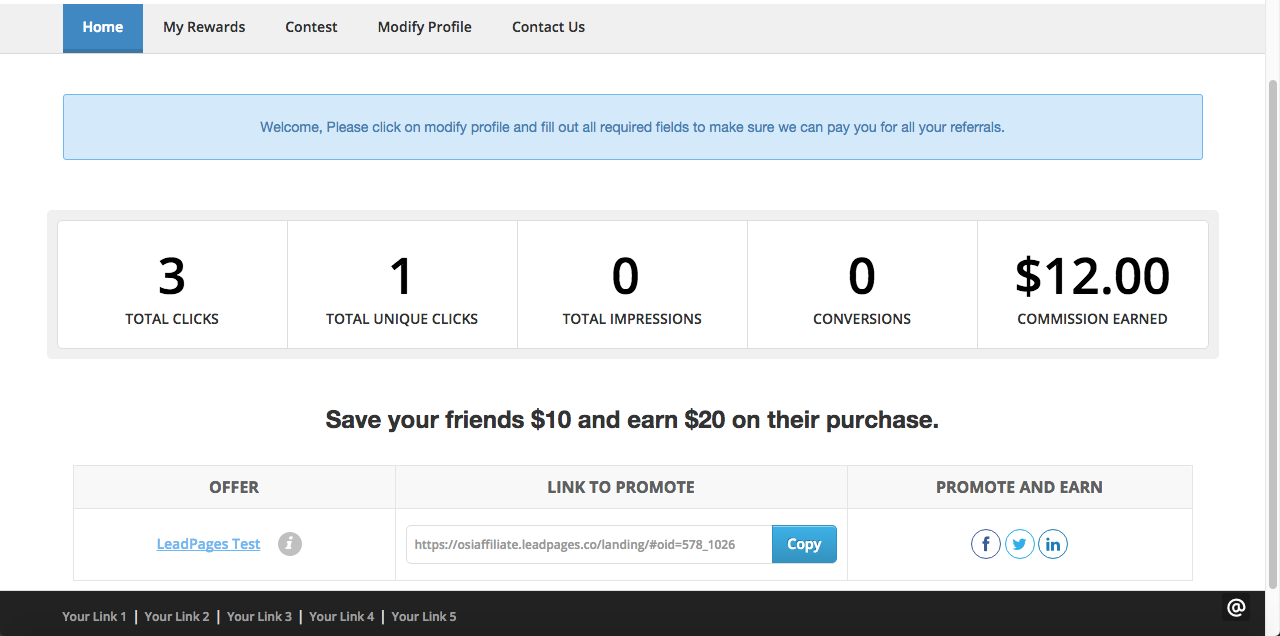This screenshot has width=1280, height=636.
Task: Open info icon beside LeadPages Test
Action: tap(290, 544)
